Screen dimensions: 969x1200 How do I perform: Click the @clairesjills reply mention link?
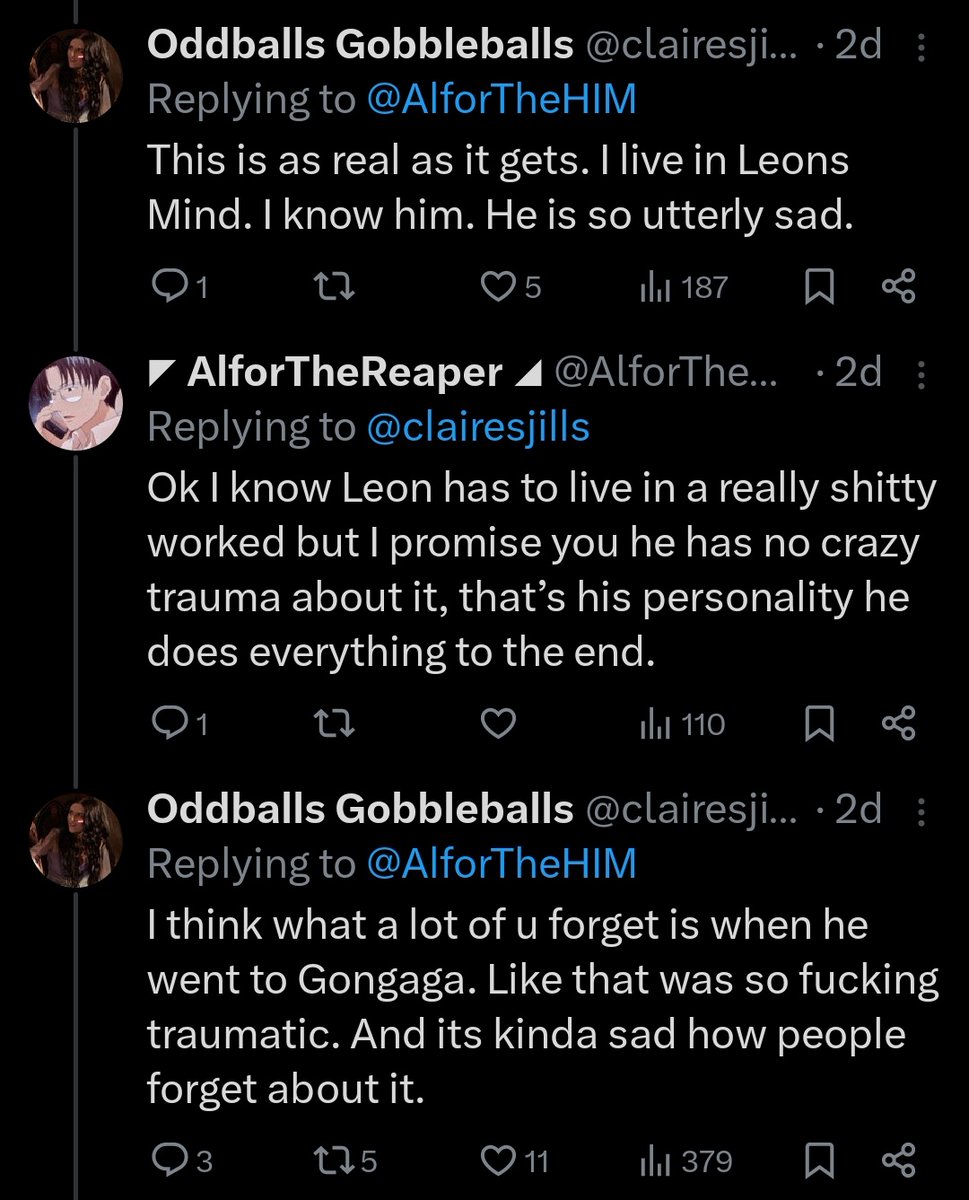pos(479,427)
